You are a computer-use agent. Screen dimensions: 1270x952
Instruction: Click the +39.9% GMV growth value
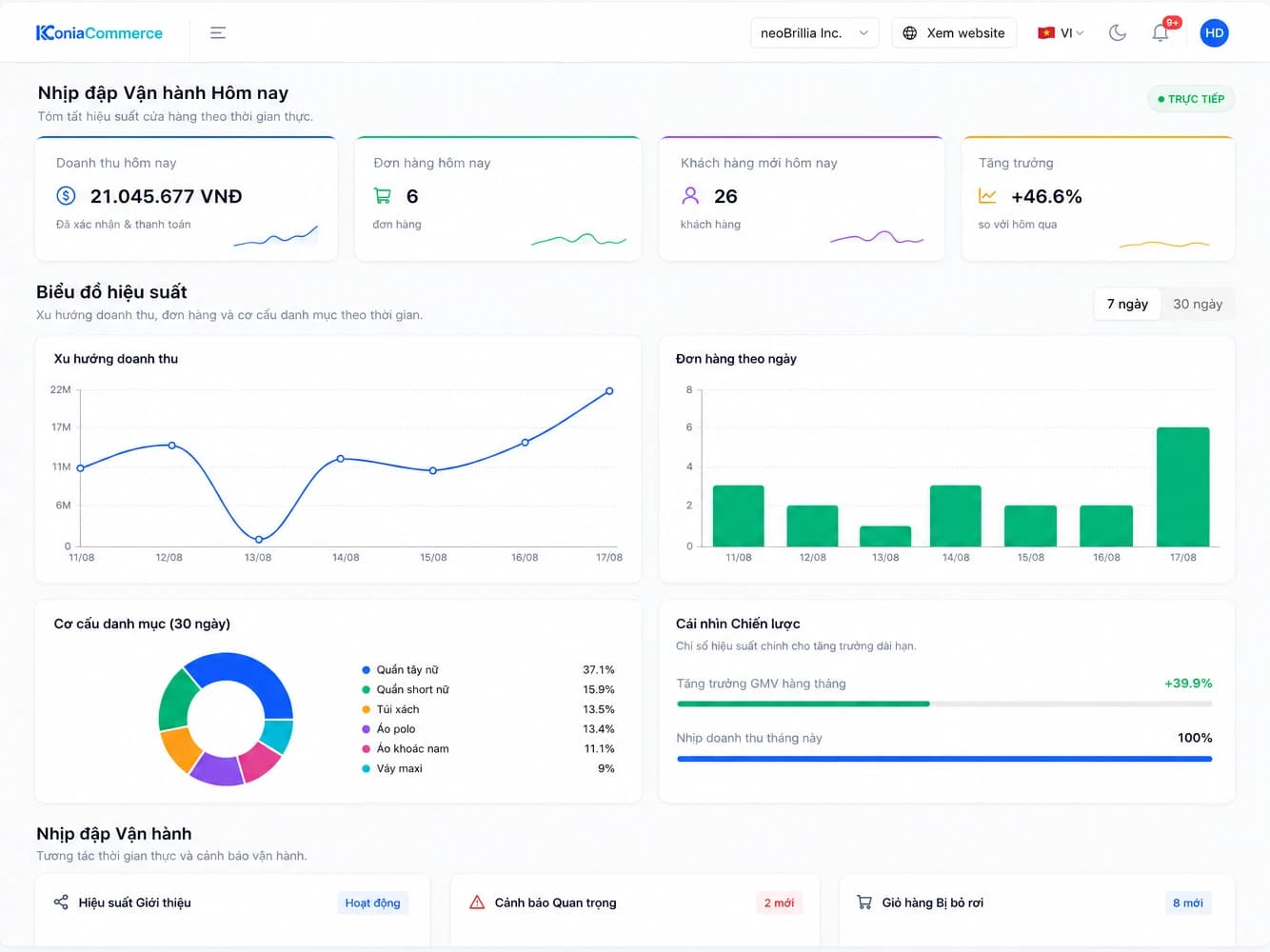[x=1188, y=684]
